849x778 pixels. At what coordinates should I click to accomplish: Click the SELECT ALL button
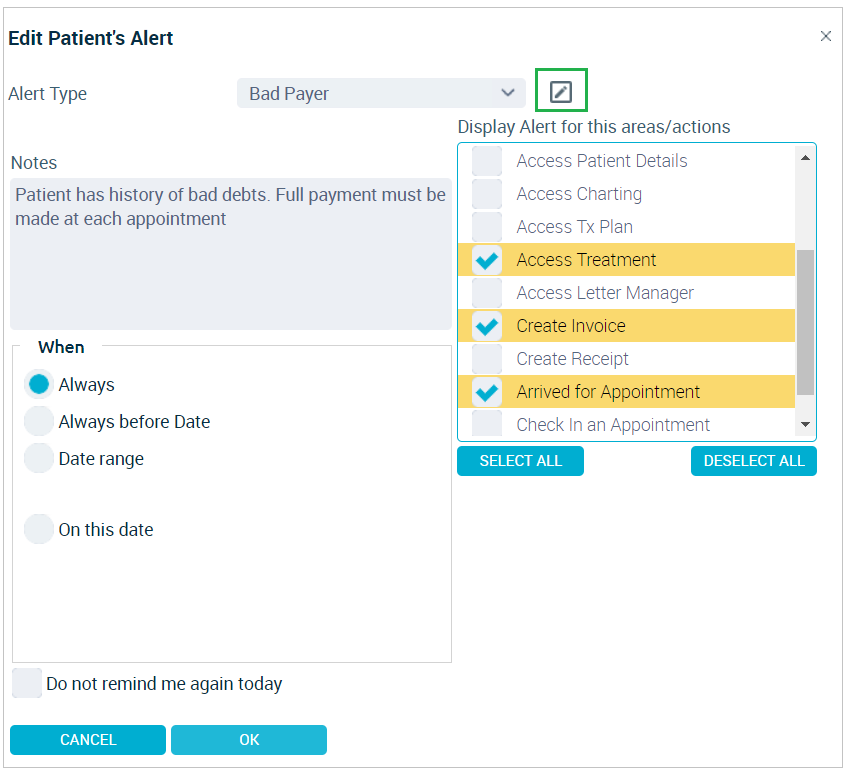tap(520, 461)
